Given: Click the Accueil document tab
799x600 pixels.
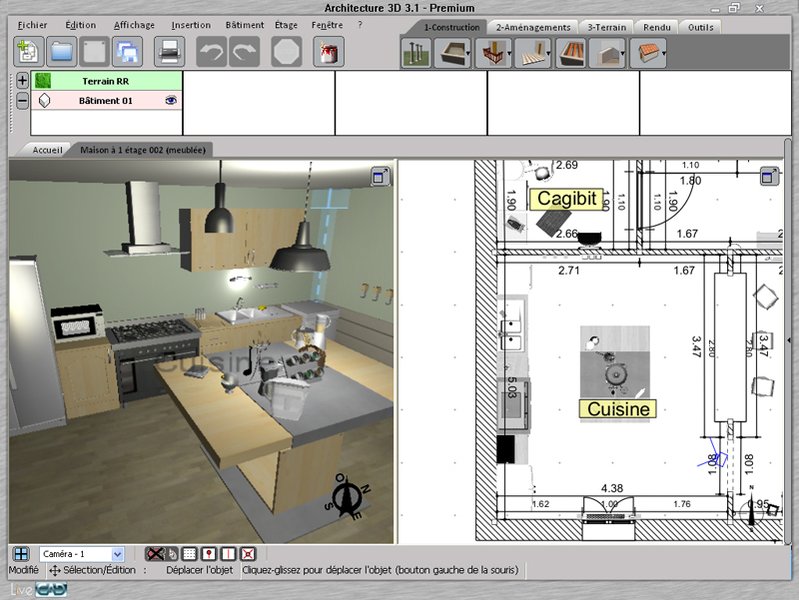Looking at the screenshot, I should coord(47,149).
